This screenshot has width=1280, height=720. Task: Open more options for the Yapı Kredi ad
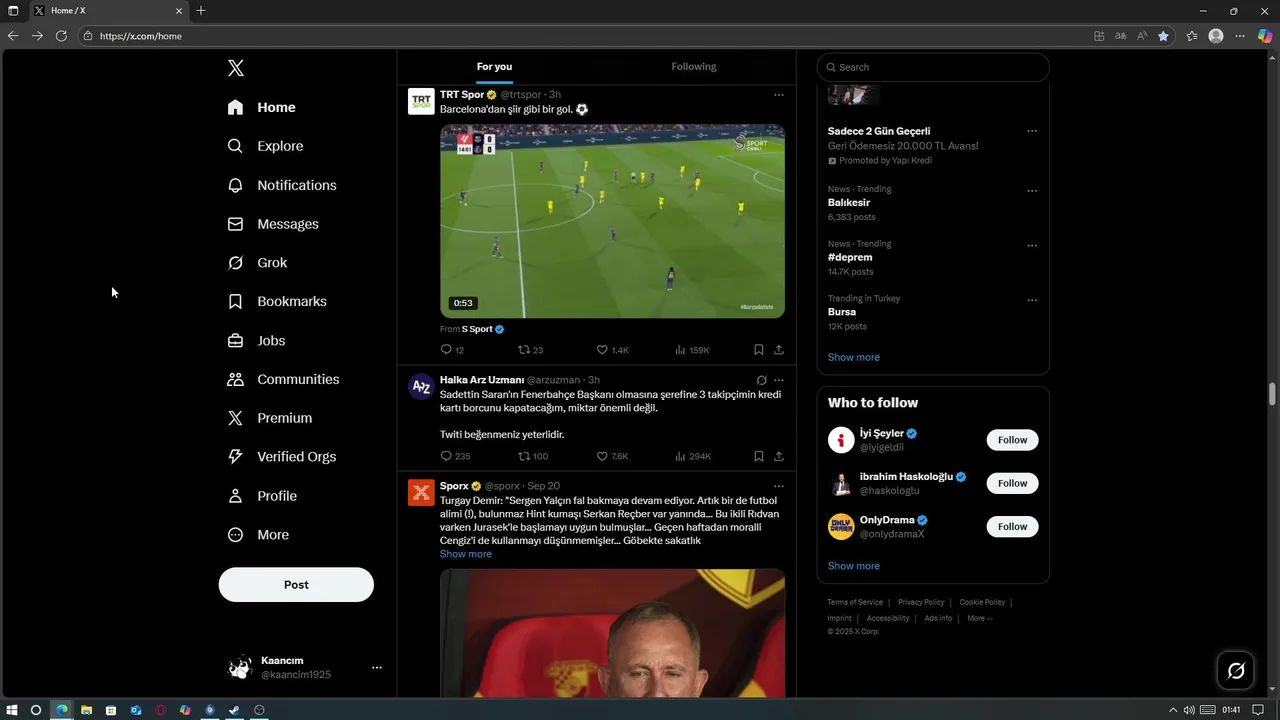tap(1032, 131)
